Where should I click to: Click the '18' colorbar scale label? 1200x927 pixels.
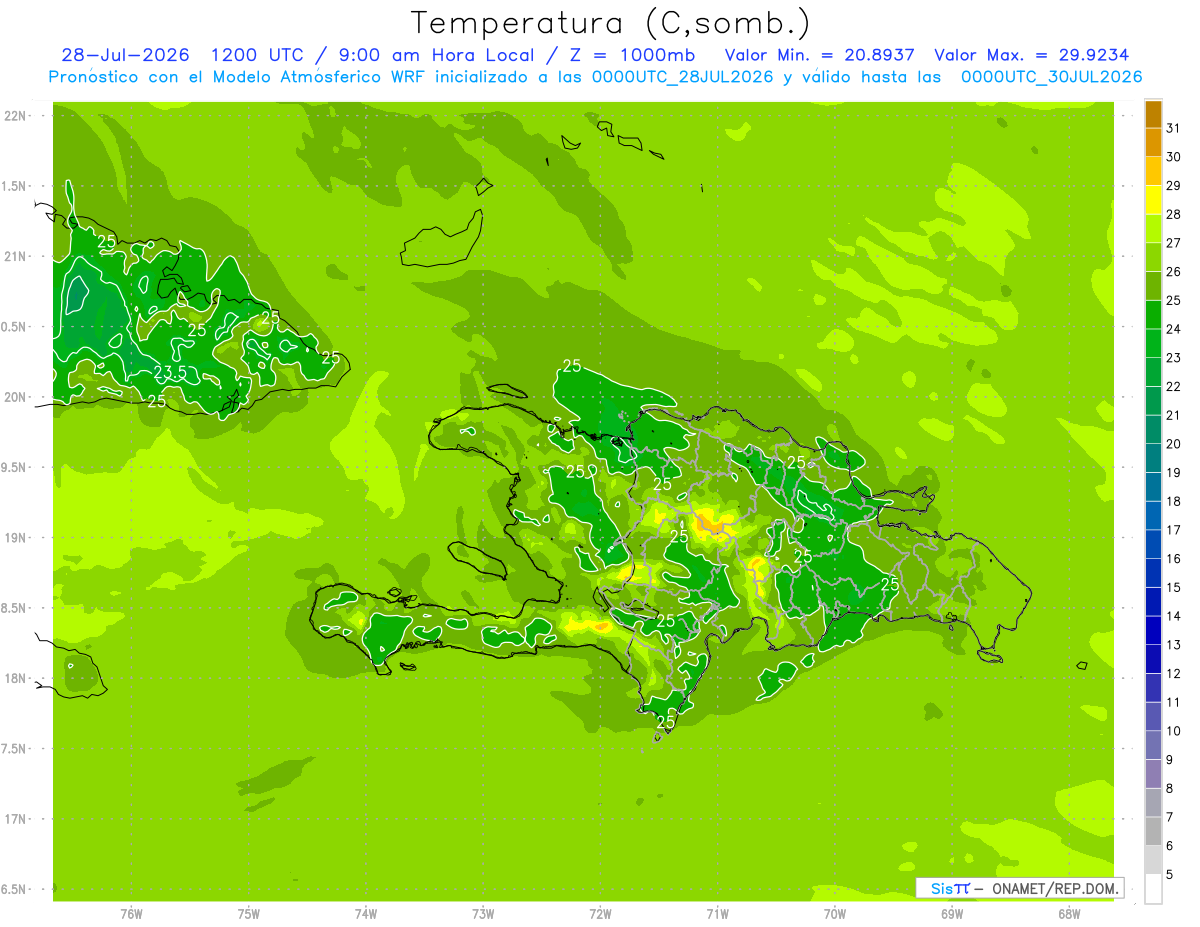[x=1174, y=501]
